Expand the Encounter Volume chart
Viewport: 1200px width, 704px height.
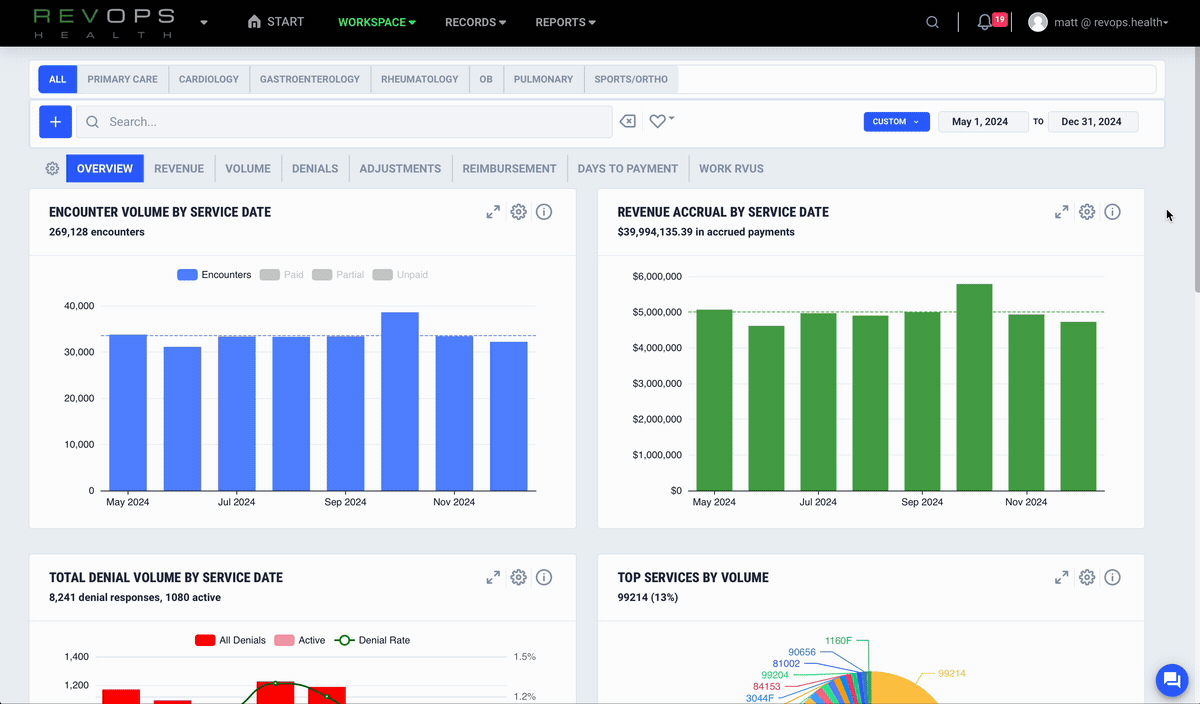tap(493, 212)
